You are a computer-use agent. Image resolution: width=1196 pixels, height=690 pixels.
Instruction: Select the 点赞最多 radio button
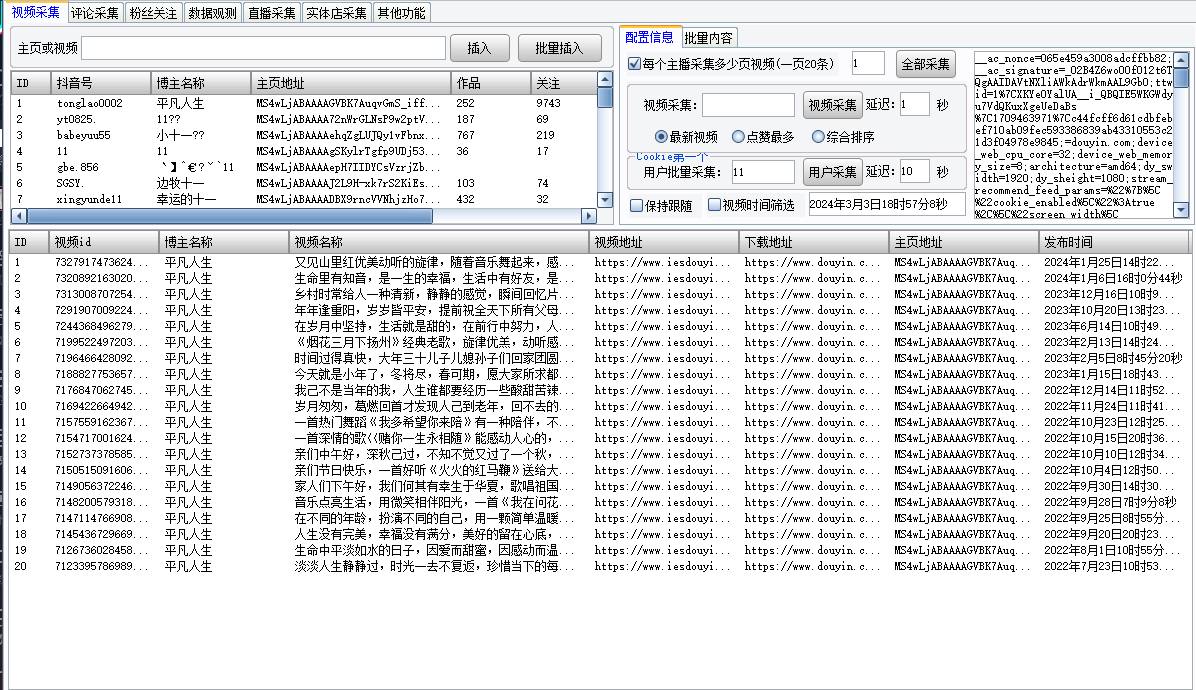(739, 137)
